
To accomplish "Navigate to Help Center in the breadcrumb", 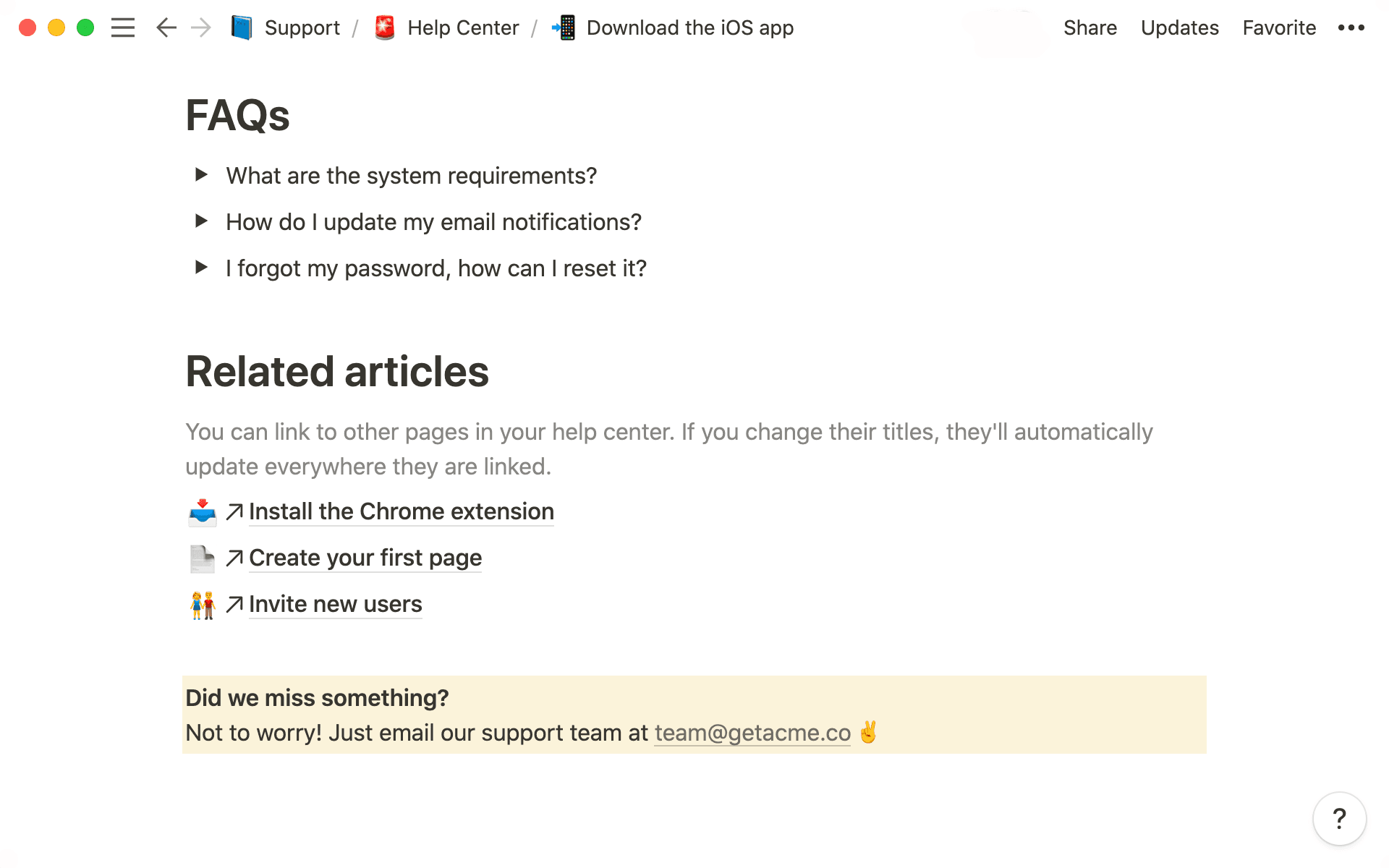I will tap(463, 28).
